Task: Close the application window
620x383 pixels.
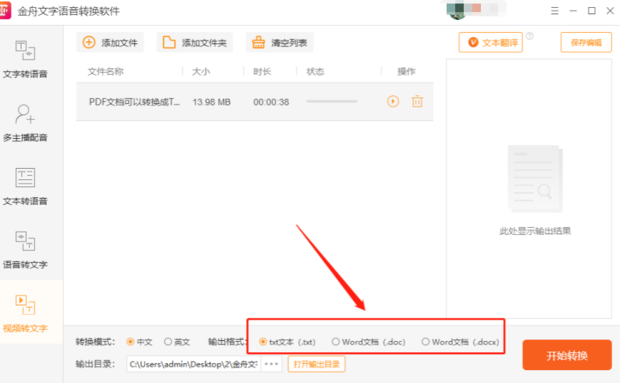Action: coord(610,11)
